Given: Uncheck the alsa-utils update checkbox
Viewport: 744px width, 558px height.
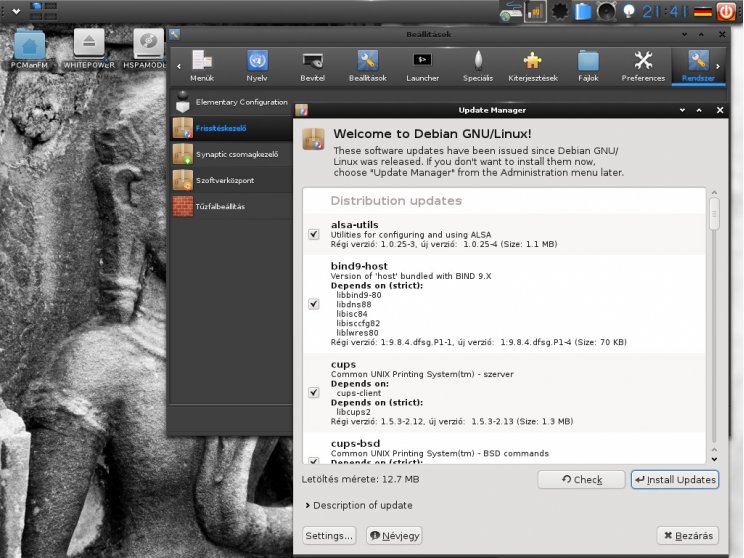Looking at the screenshot, I should (314, 234).
